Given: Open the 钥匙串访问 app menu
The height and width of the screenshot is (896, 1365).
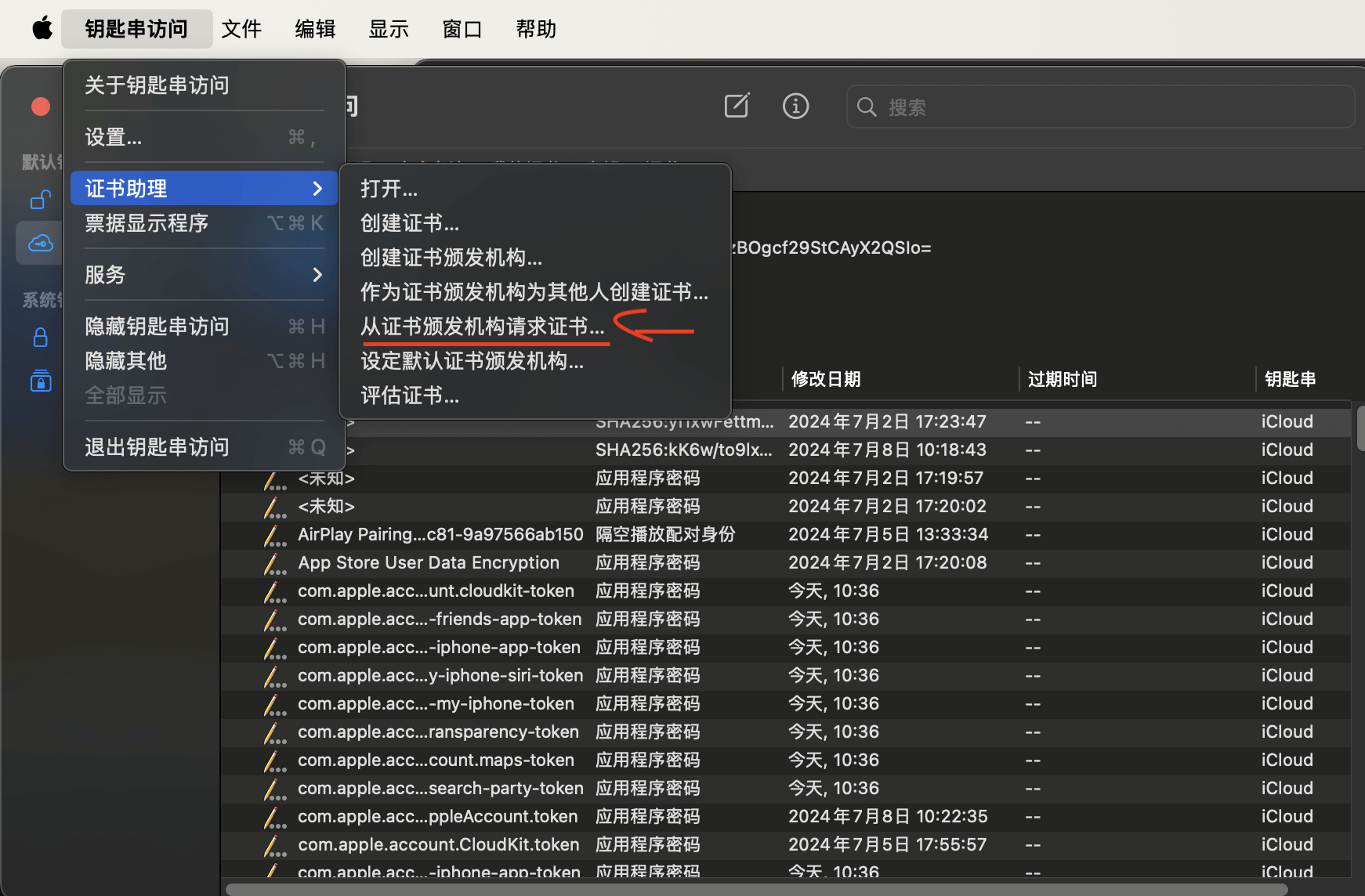Looking at the screenshot, I should pos(136,29).
